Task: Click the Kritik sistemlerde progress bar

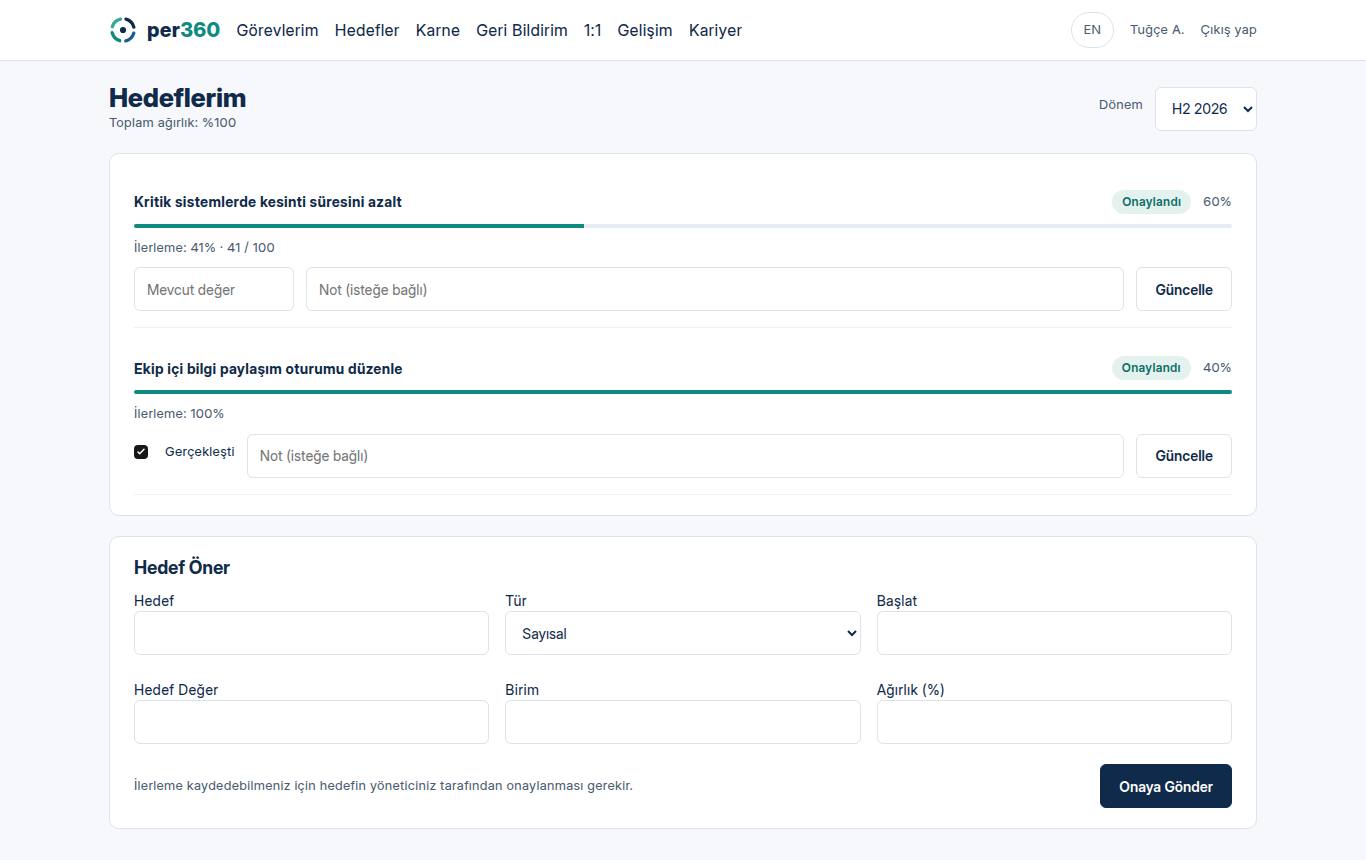Action: coord(683,226)
